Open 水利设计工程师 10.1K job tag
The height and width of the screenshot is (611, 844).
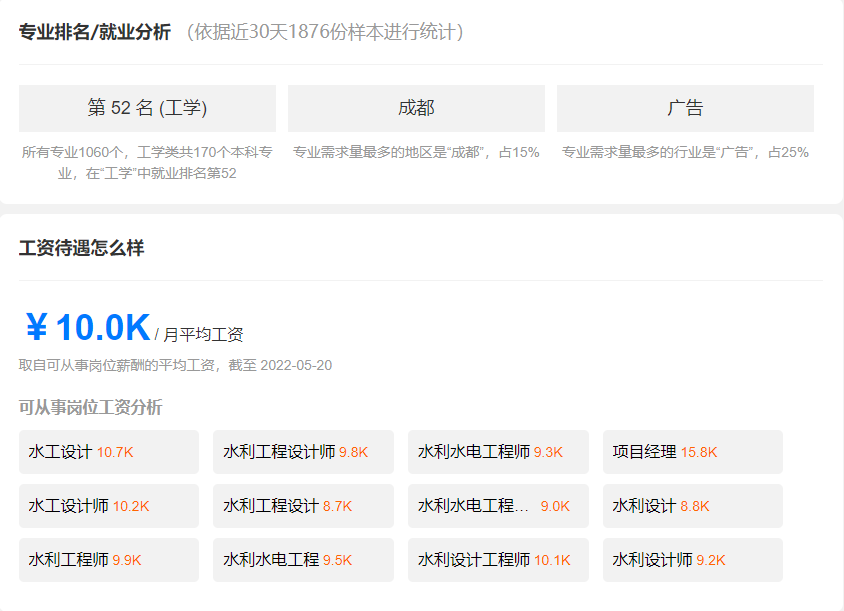[x=498, y=560]
